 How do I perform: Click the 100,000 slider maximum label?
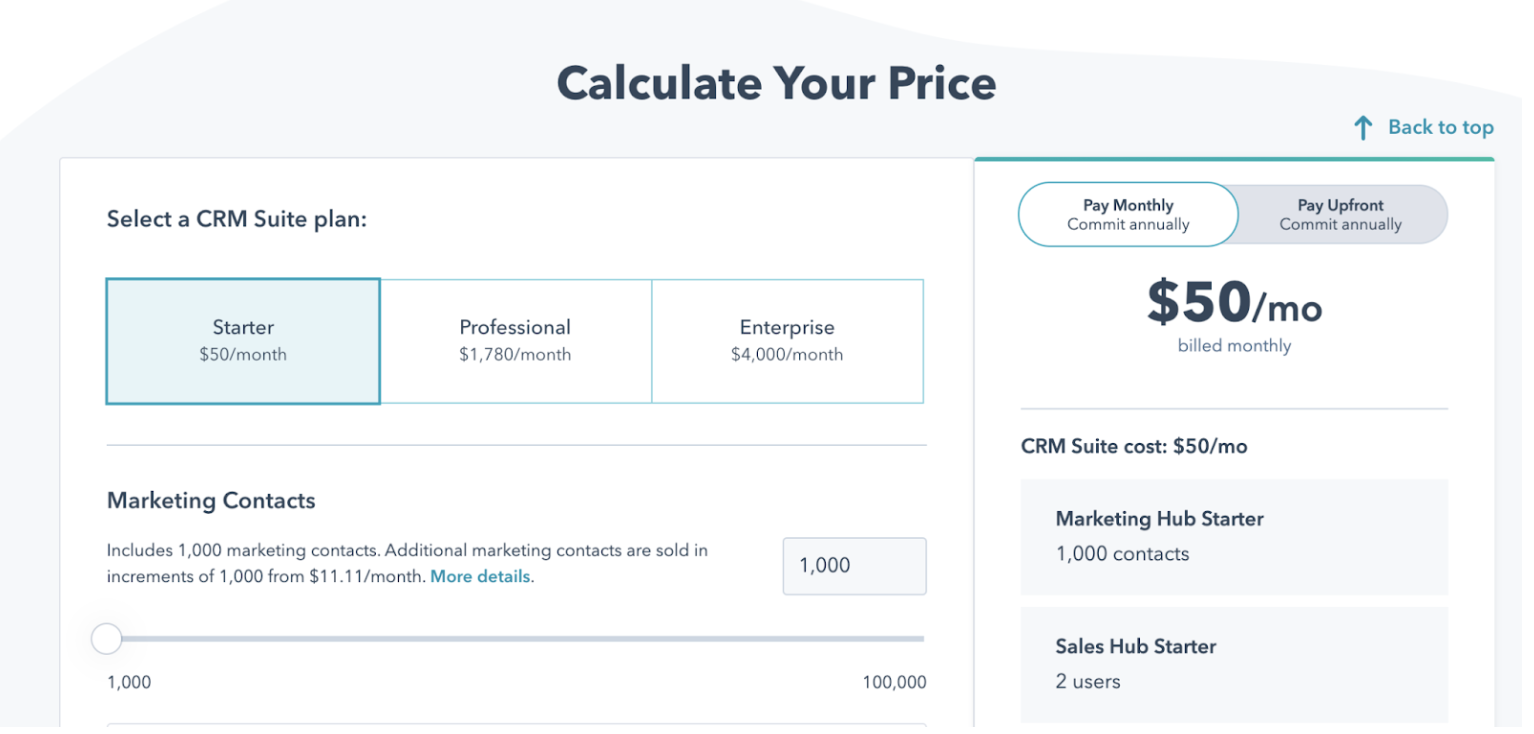click(894, 683)
